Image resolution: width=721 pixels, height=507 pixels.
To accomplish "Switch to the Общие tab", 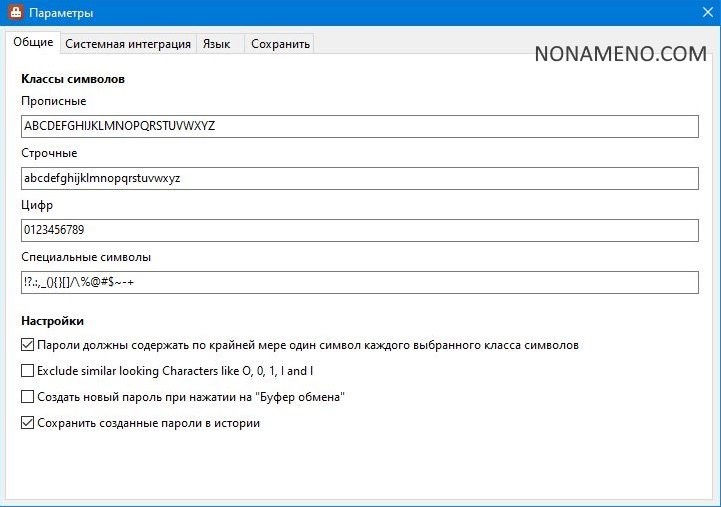I will [33, 43].
